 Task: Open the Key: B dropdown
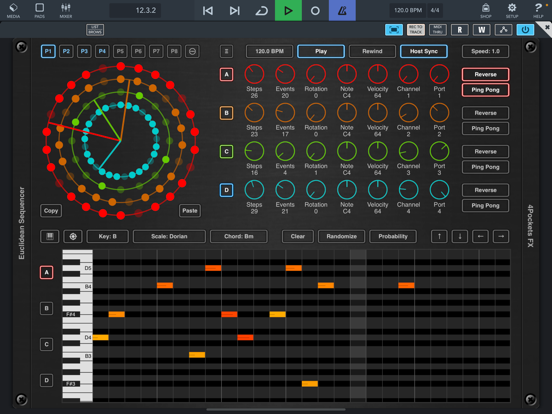[x=108, y=236]
